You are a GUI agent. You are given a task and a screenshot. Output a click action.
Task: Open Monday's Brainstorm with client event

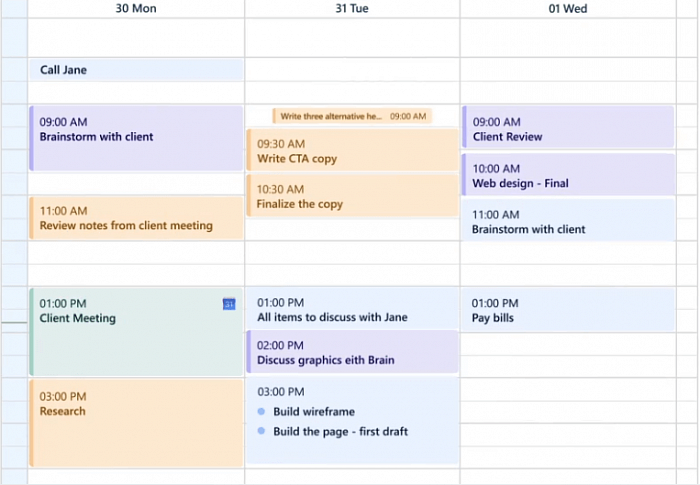136,137
